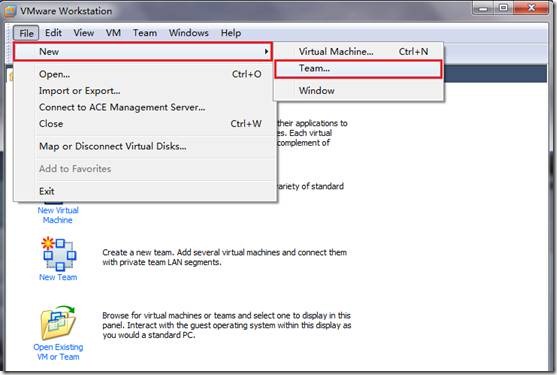Click Open Existing VM or Team link
Screen dimensions: 557x375
coord(58,352)
